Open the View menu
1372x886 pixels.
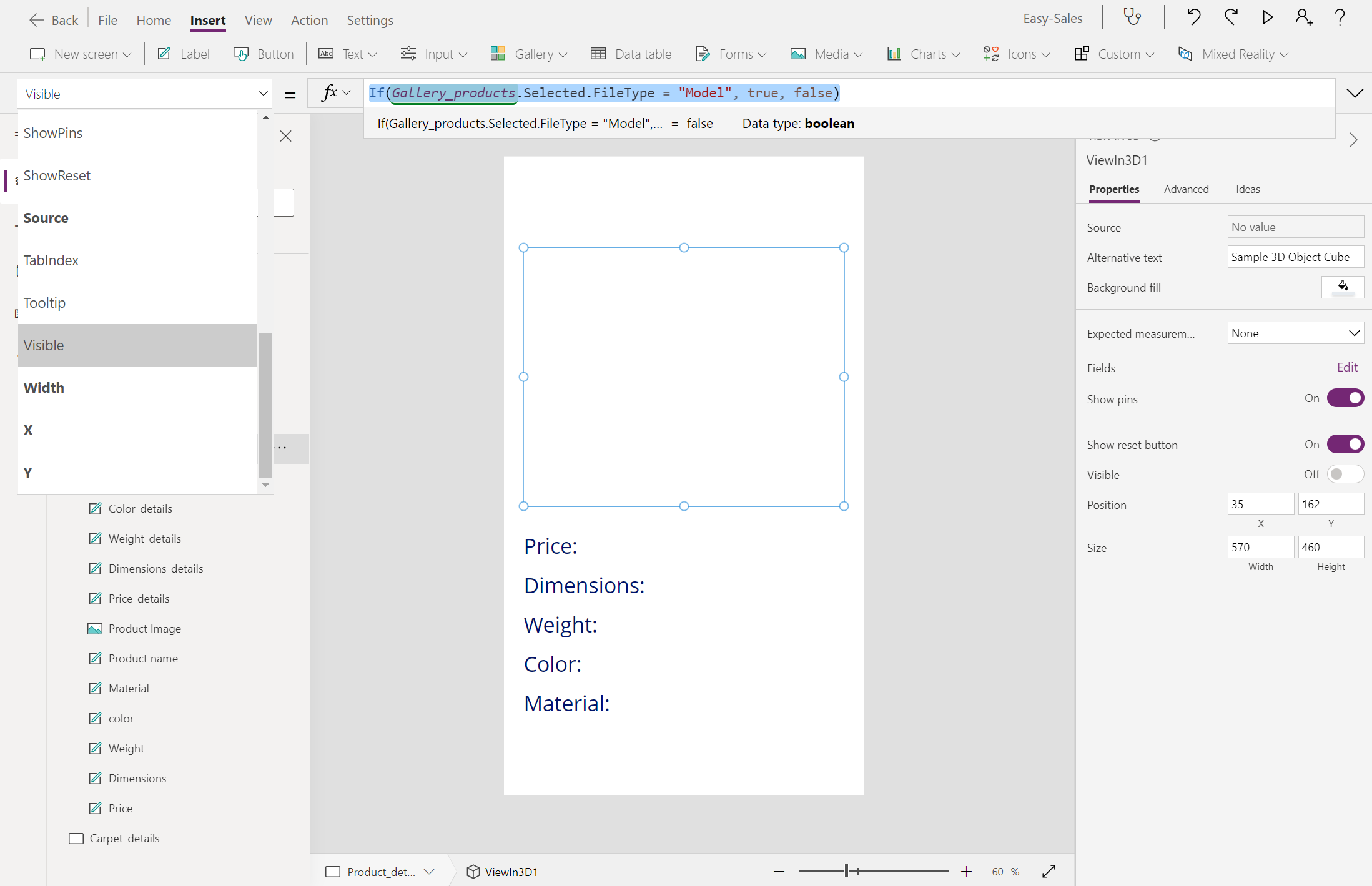pos(258,20)
